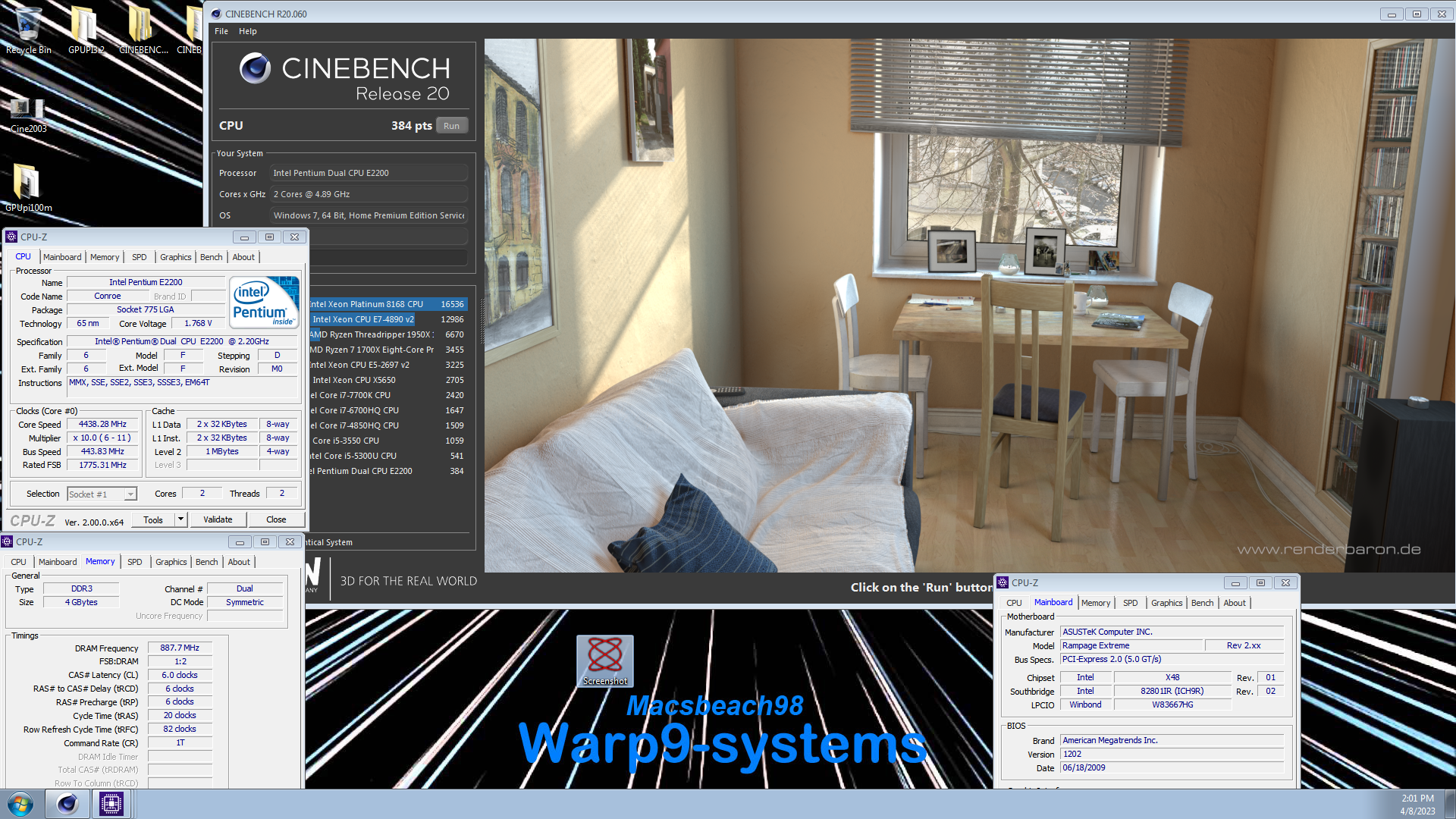
Task: Open the CINEBENC... folder on desktop
Action: pyautogui.click(x=143, y=29)
